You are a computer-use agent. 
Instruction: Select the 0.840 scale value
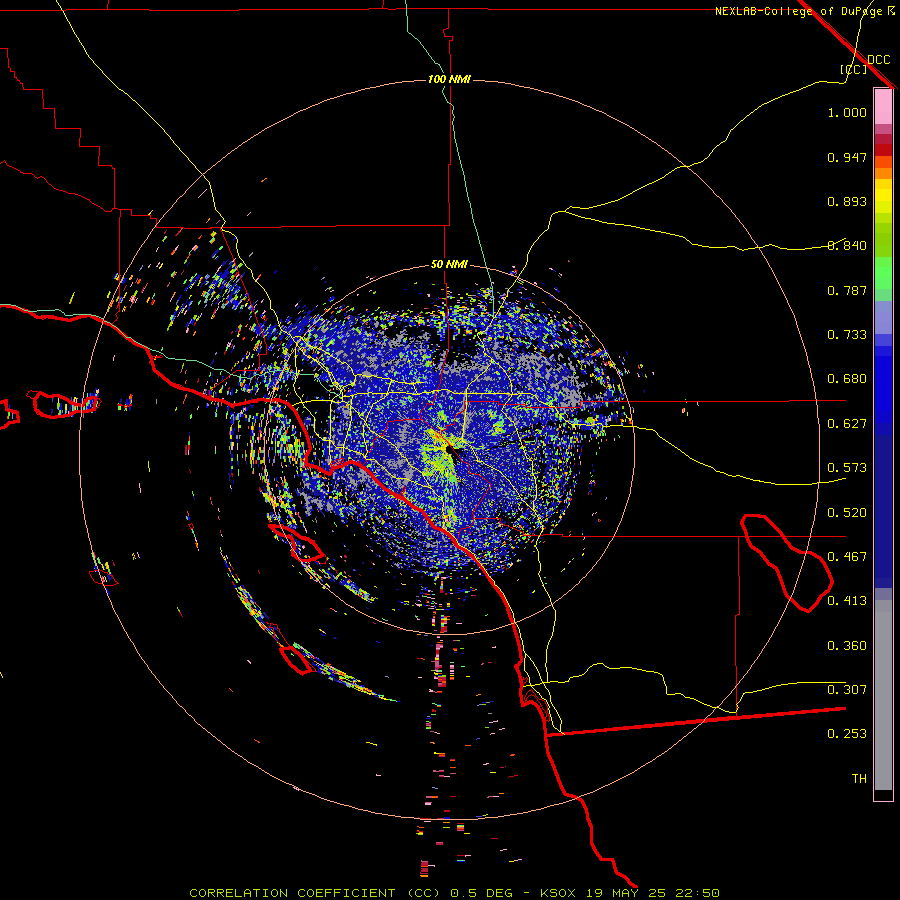click(847, 246)
